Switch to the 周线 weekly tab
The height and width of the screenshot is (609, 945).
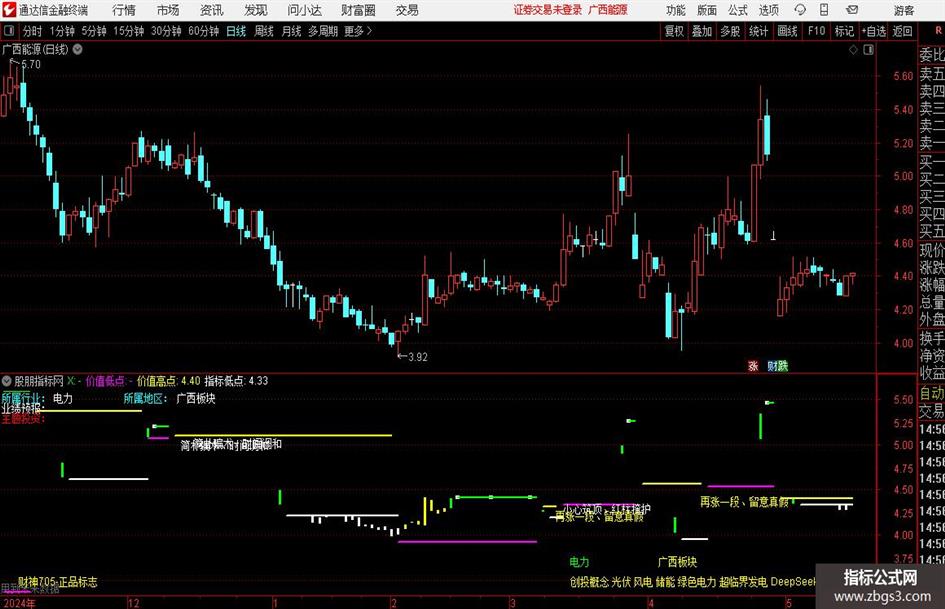[263, 31]
